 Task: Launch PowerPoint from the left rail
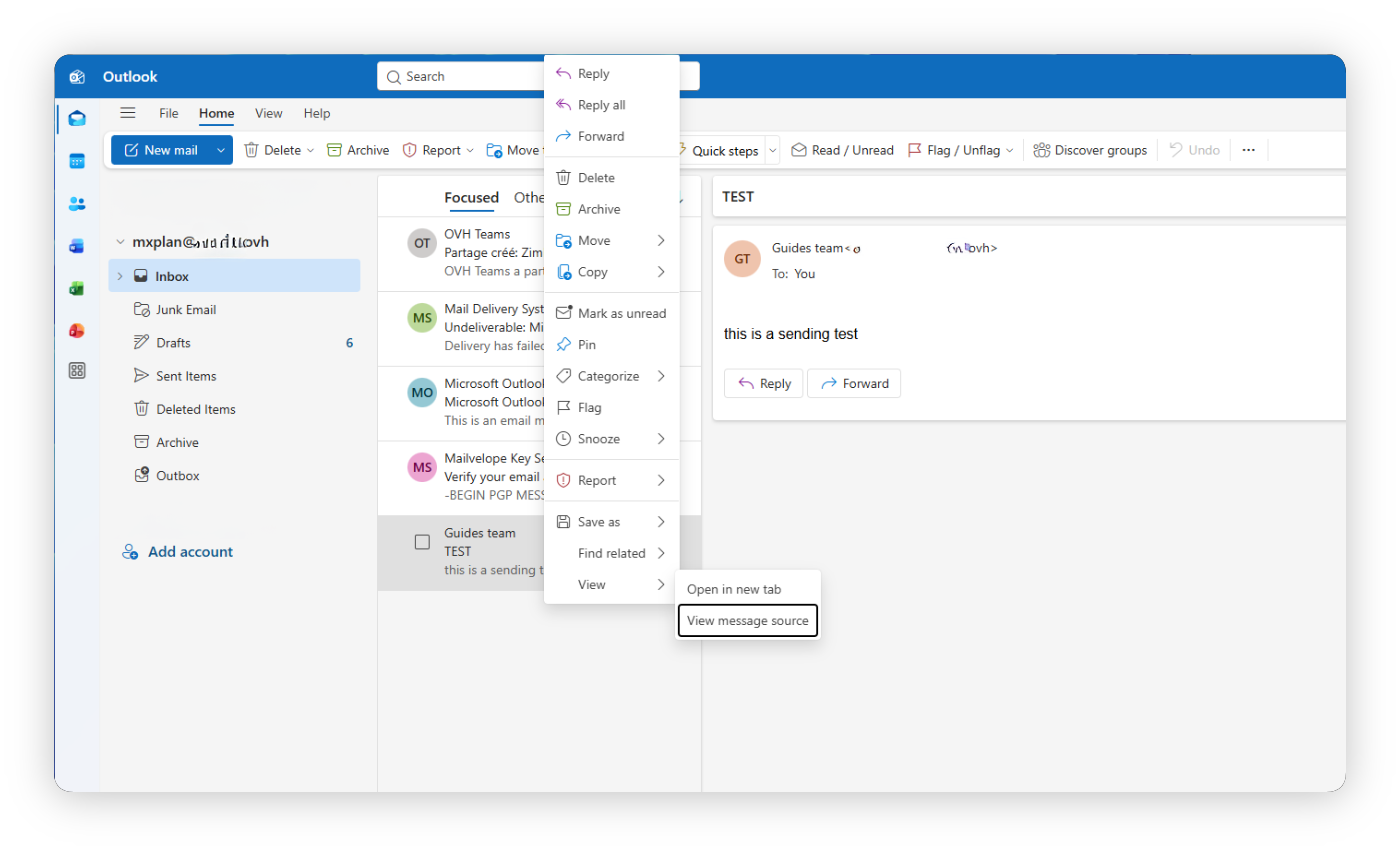77,330
